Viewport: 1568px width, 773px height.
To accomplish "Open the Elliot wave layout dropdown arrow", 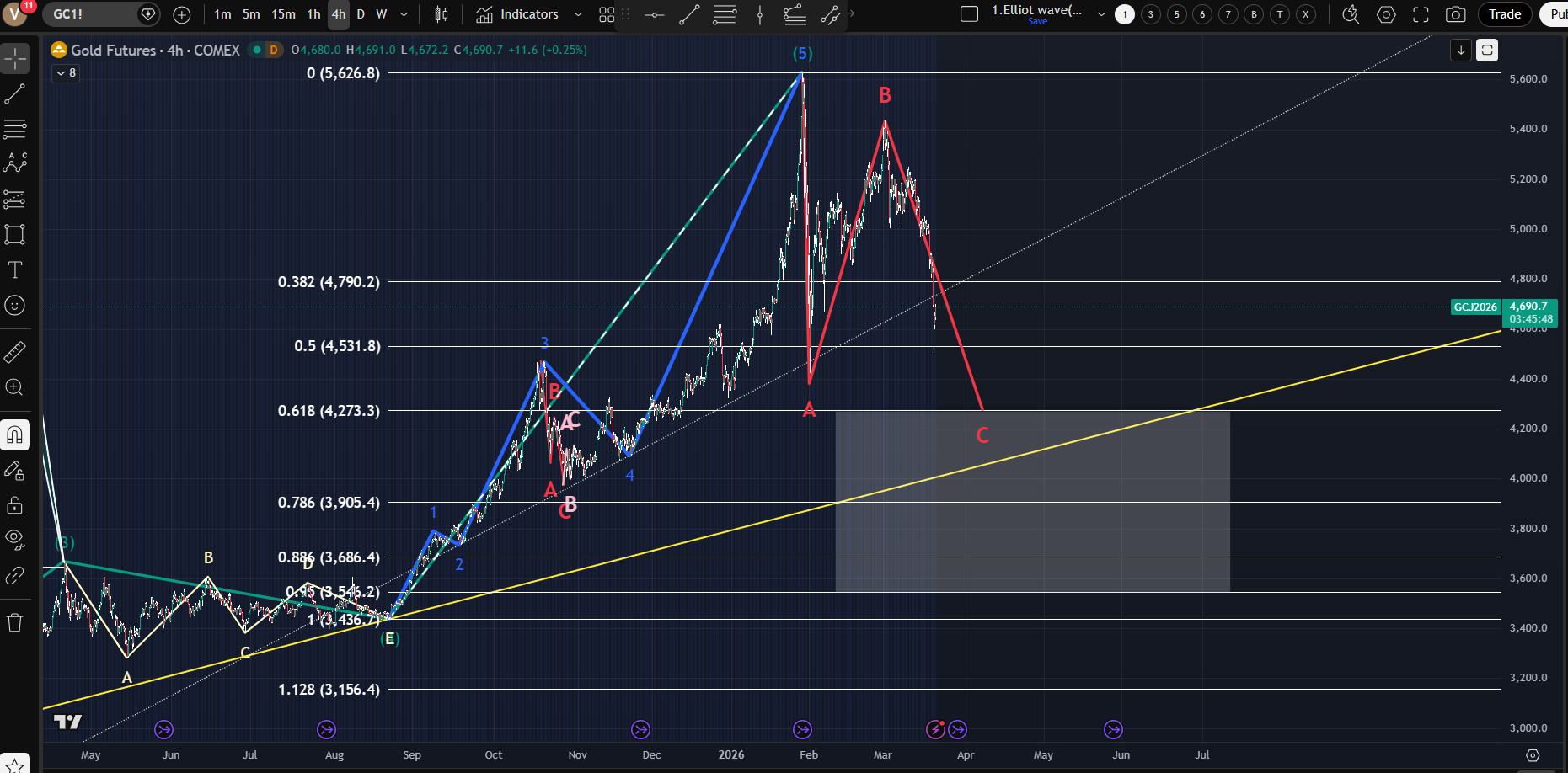I will click(x=1101, y=14).
